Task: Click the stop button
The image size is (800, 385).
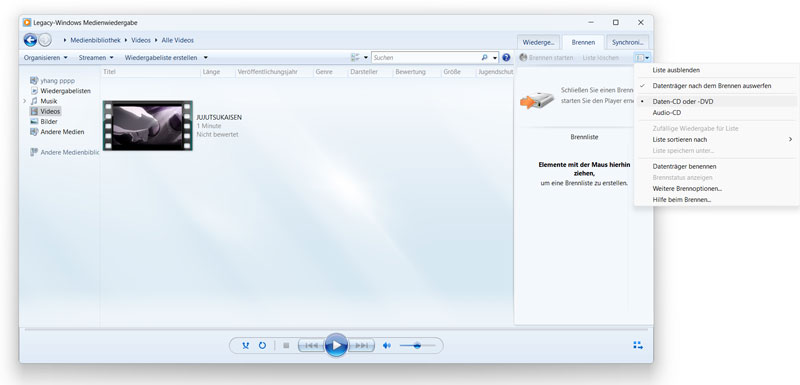Action: (286, 345)
